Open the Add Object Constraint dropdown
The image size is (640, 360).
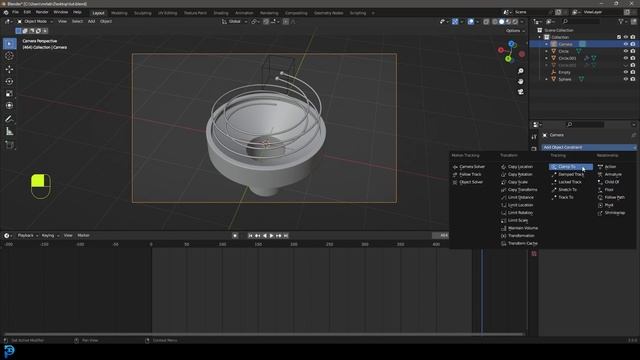(x=589, y=147)
